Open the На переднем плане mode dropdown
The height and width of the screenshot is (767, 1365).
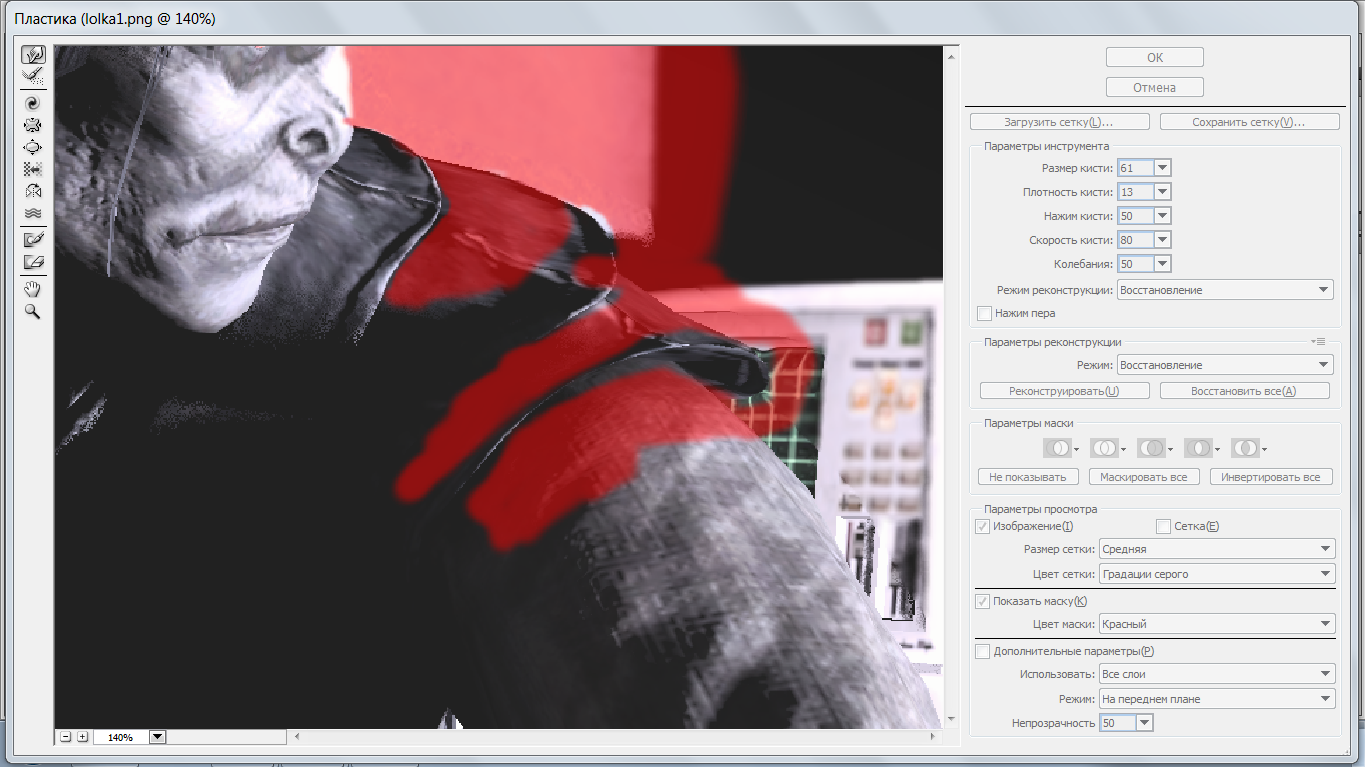coord(1217,699)
